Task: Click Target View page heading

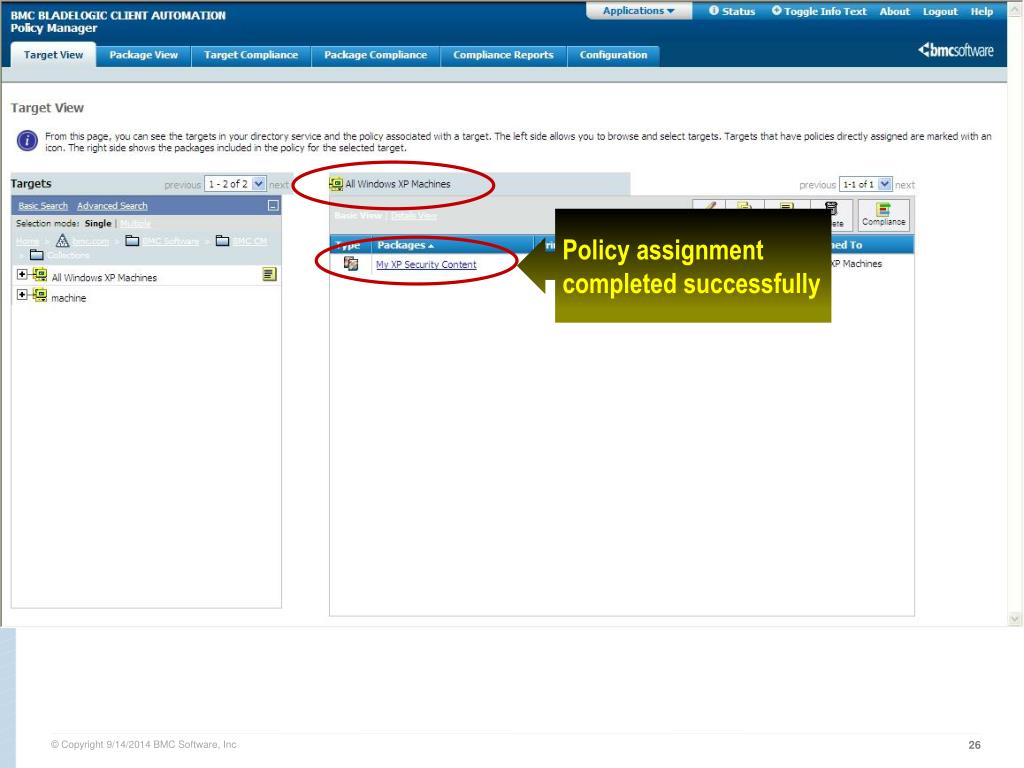Action: coord(47,108)
